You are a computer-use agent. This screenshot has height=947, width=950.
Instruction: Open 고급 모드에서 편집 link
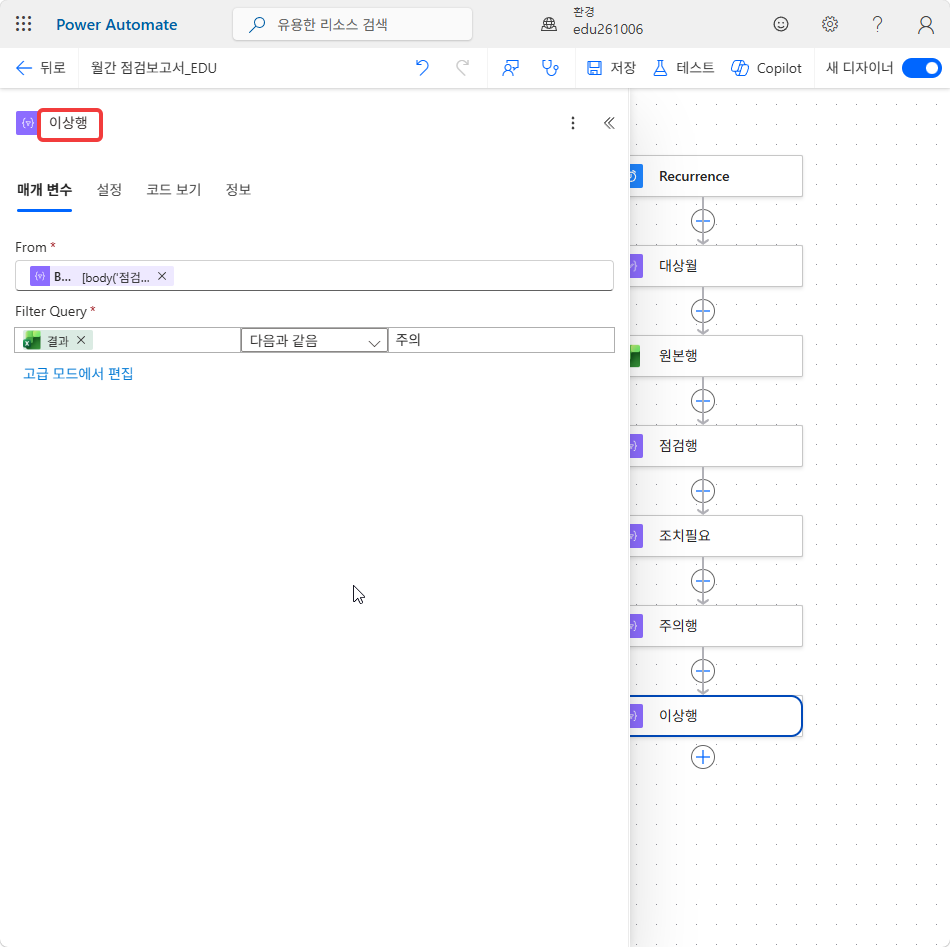(x=78, y=374)
